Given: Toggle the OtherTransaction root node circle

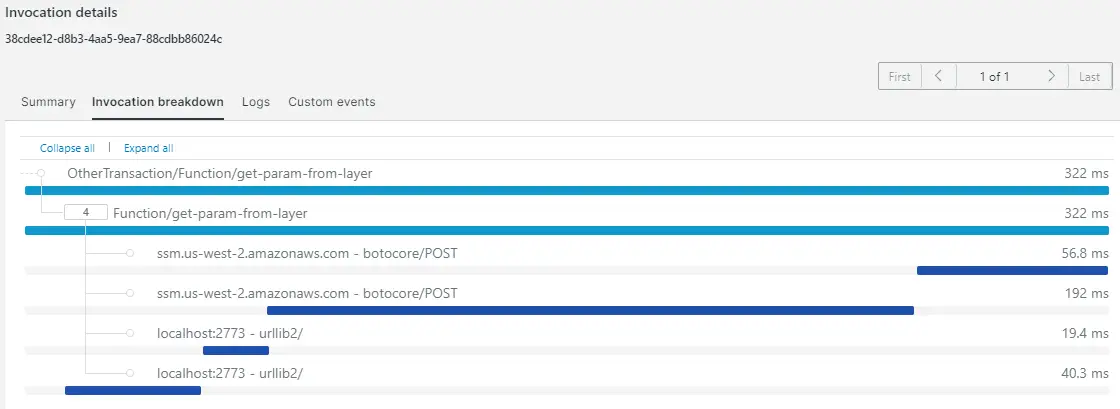Looking at the screenshot, I should click(41, 173).
